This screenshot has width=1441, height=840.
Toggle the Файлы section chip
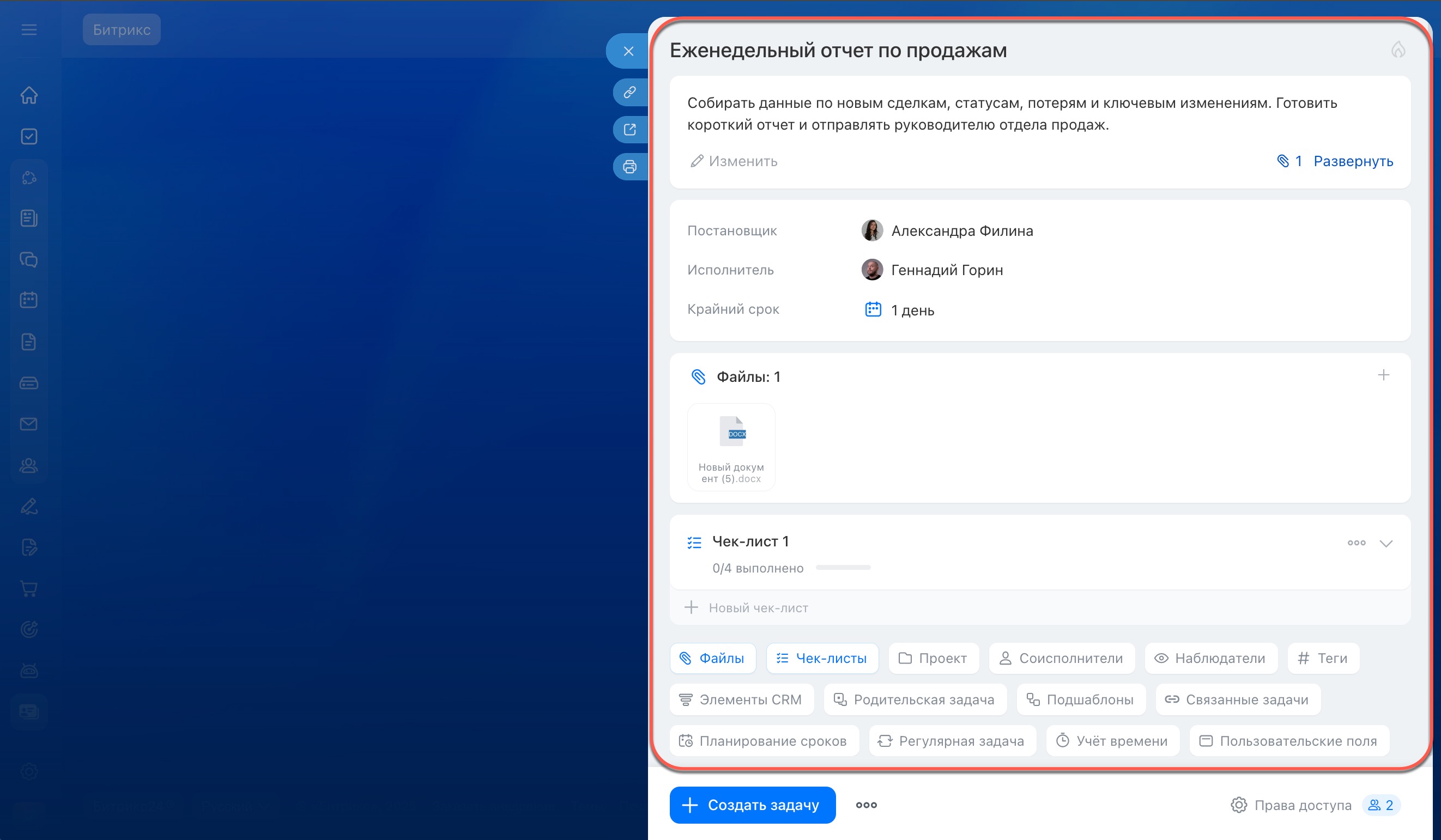click(712, 658)
